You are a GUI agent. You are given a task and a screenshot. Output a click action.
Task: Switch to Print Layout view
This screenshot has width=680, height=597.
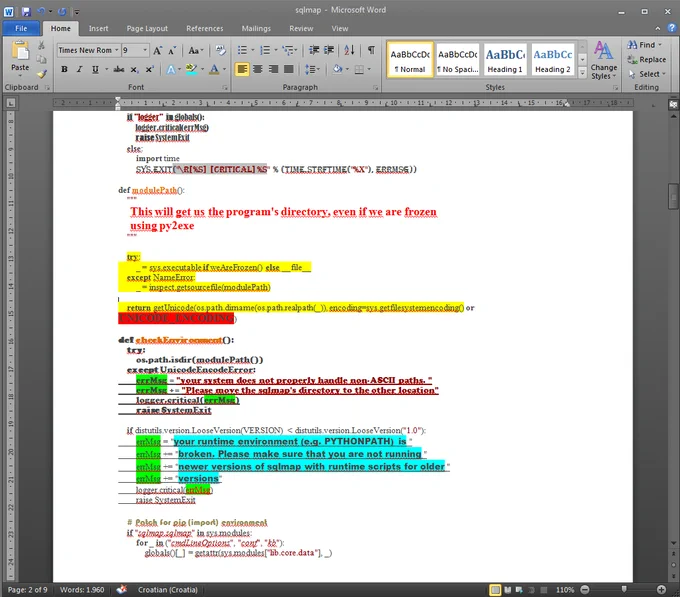point(495,590)
